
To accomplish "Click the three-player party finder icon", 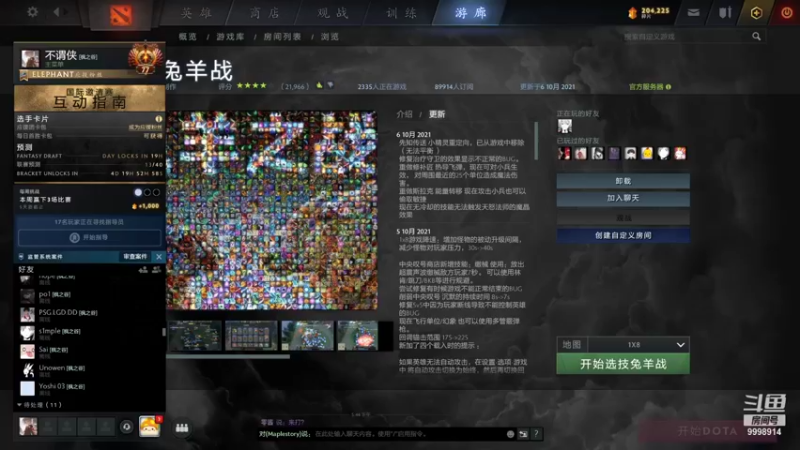I will tap(182, 428).
